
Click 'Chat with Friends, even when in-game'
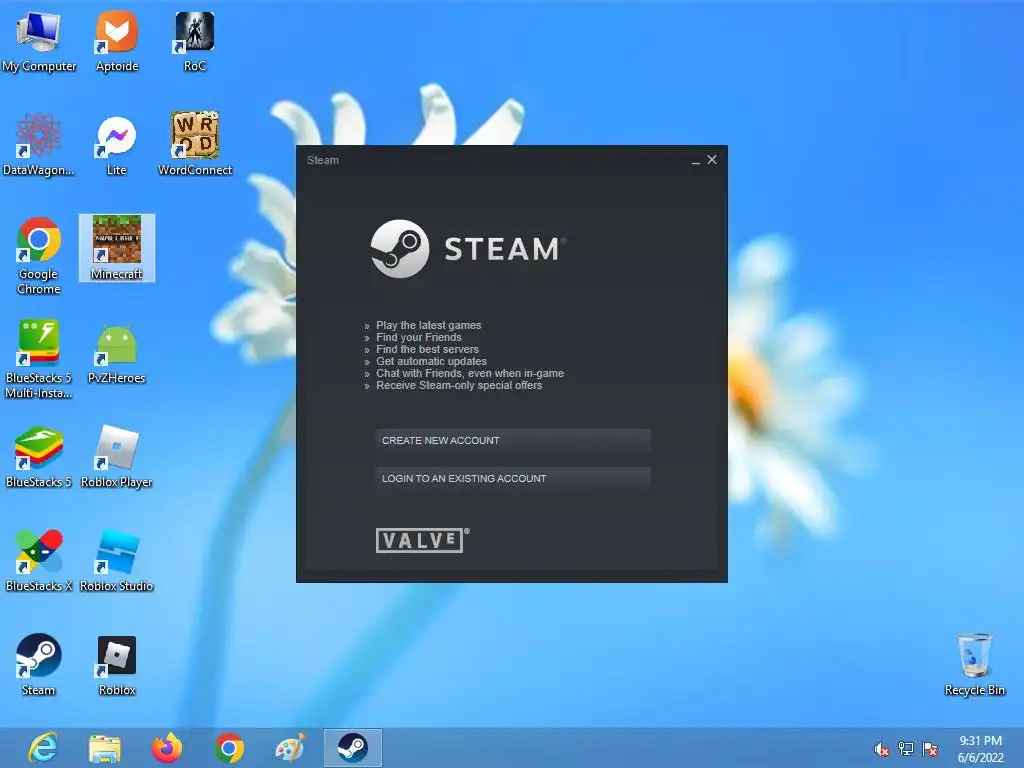click(x=470, y=374)
